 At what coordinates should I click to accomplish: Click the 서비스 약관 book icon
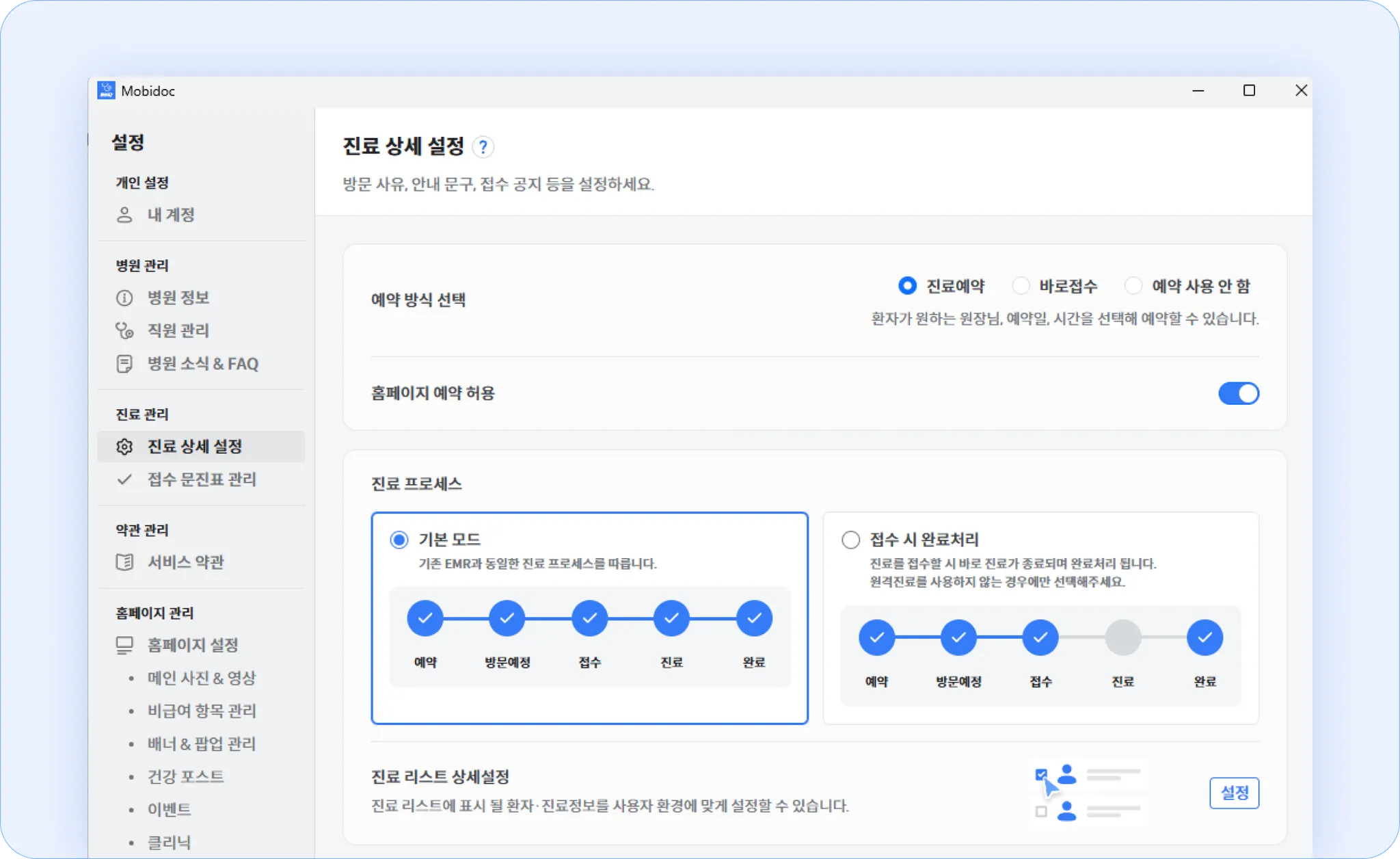click(x=124, y=562)
